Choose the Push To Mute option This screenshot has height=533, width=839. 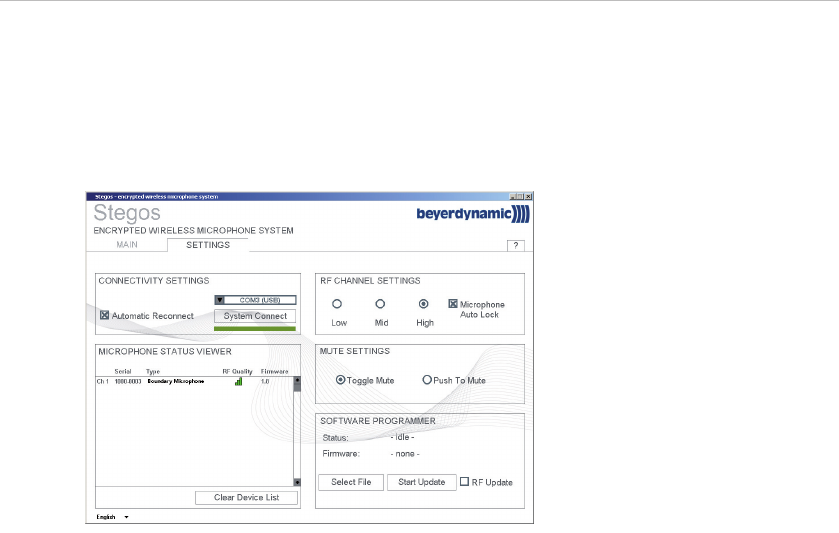coord(426,379)
